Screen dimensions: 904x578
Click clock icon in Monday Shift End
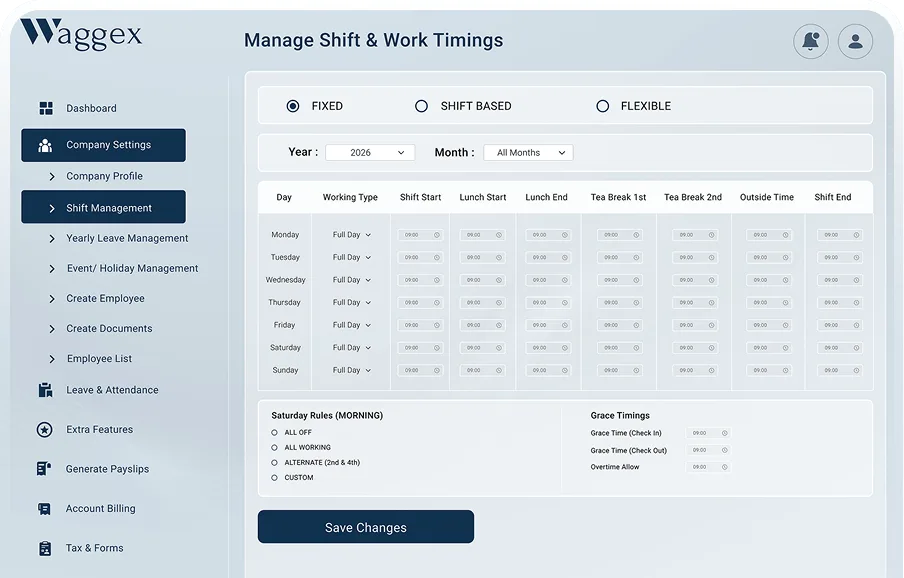point(856,235)
